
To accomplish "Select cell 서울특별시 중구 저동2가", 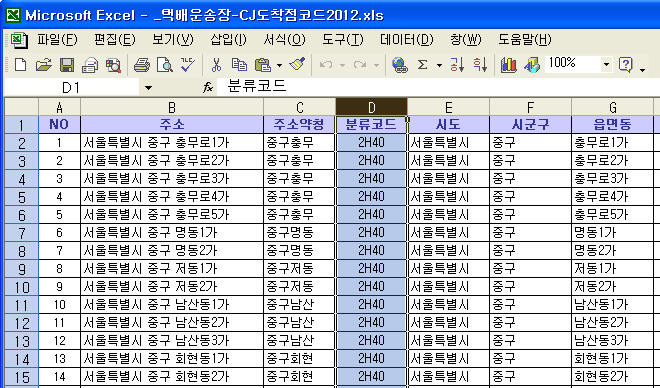I will click(172, 287).
